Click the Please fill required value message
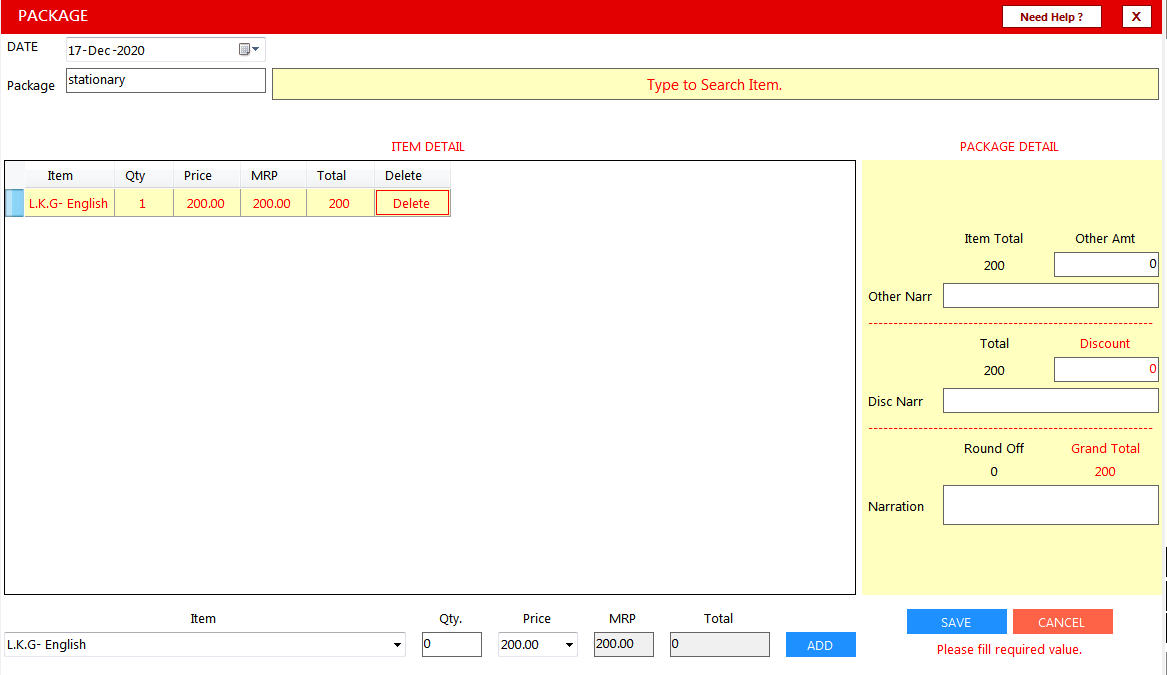 (x=1009, y=650)
